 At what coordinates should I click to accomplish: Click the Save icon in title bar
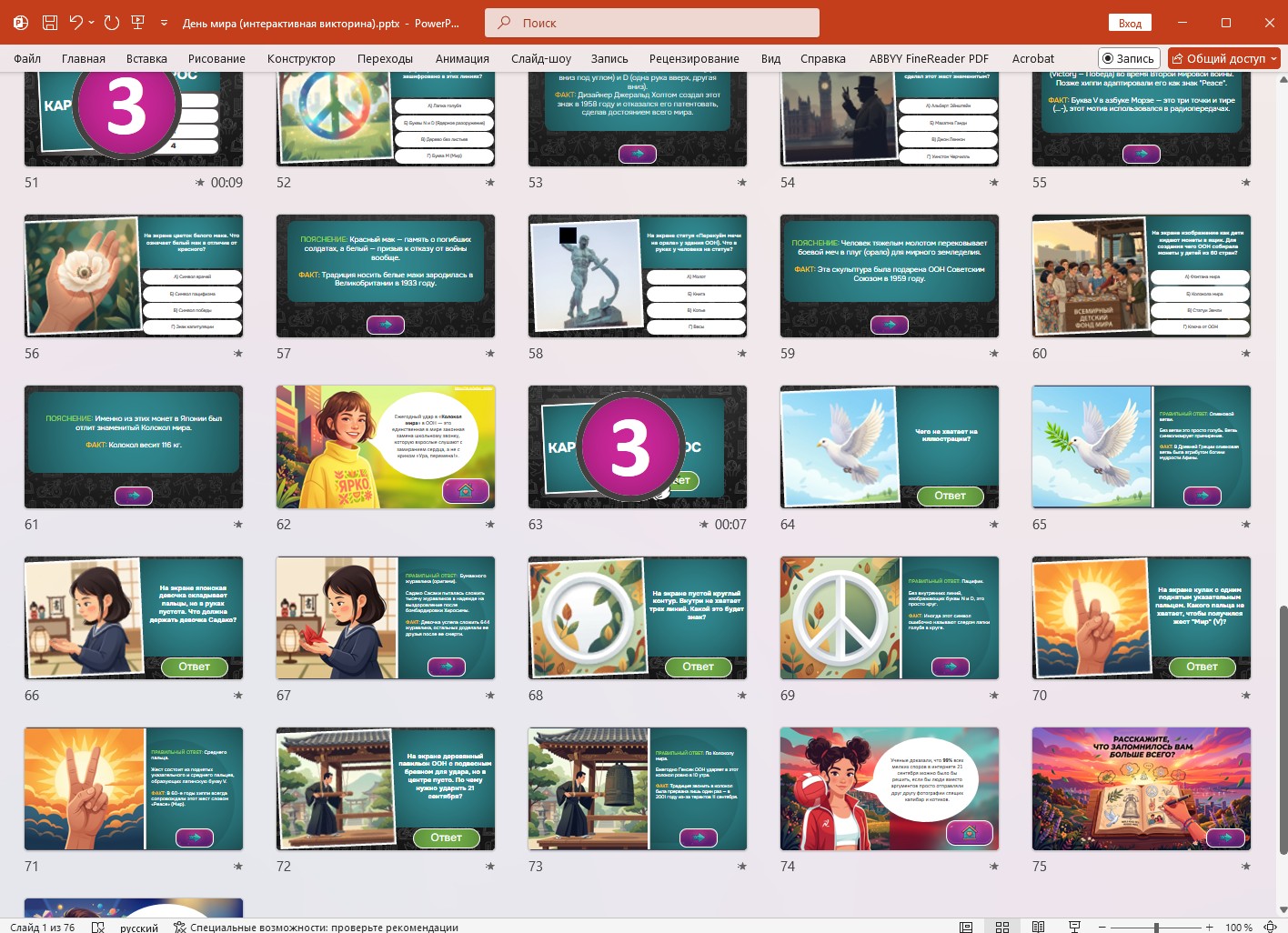[49, 23]
